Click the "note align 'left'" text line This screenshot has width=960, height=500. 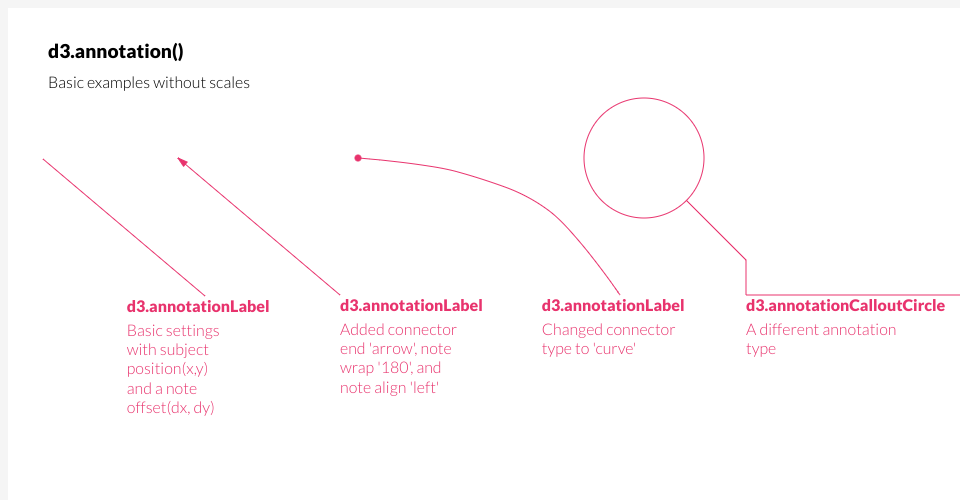[x=389, y=387]
